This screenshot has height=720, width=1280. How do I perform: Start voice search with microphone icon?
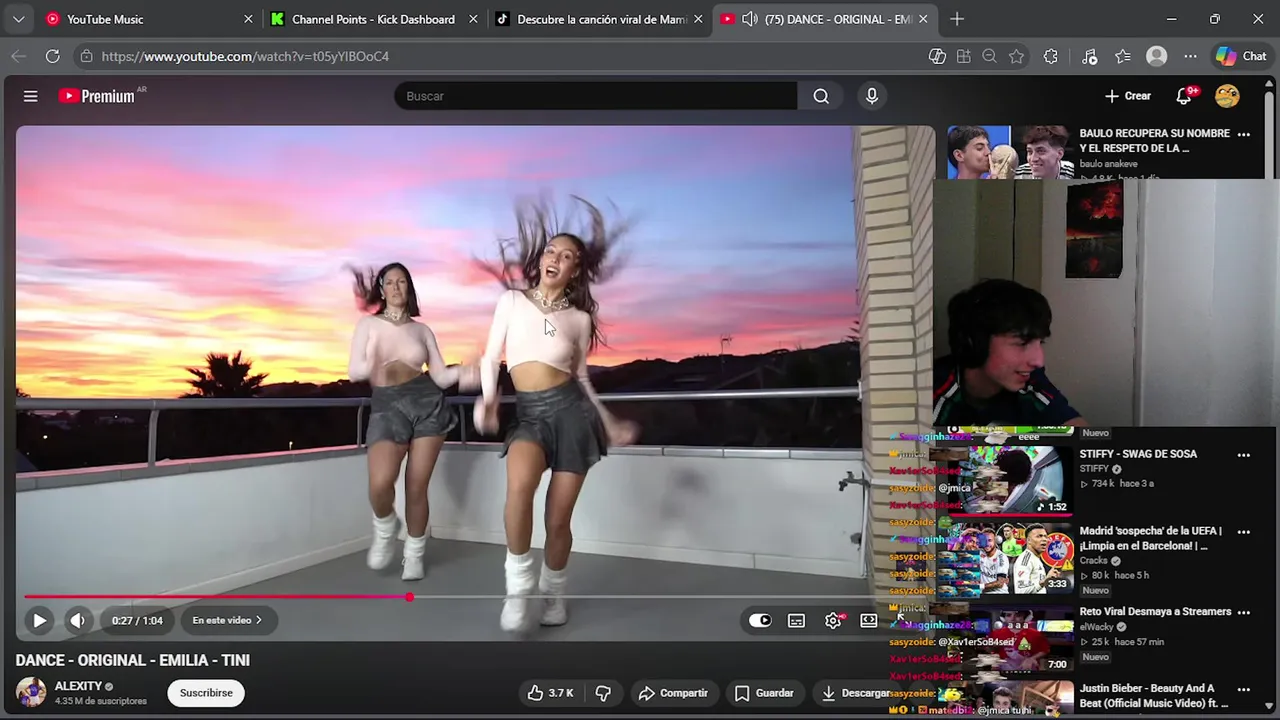[872, 96]
